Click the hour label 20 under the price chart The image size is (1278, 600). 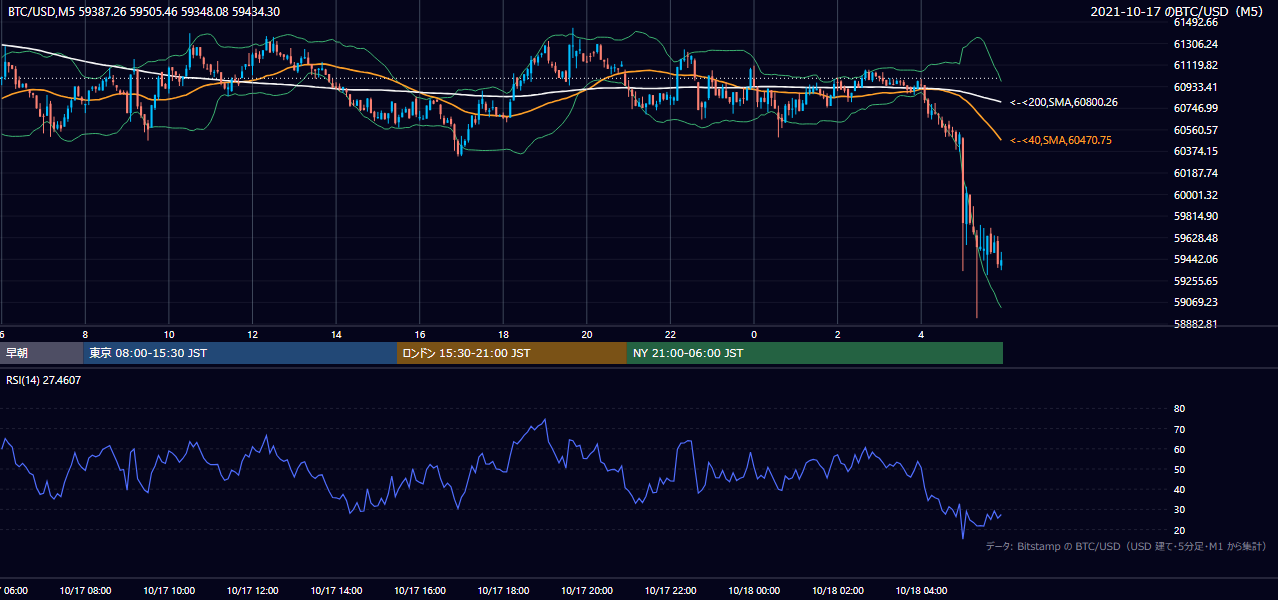pyautogui.click(x=587, y=334)
